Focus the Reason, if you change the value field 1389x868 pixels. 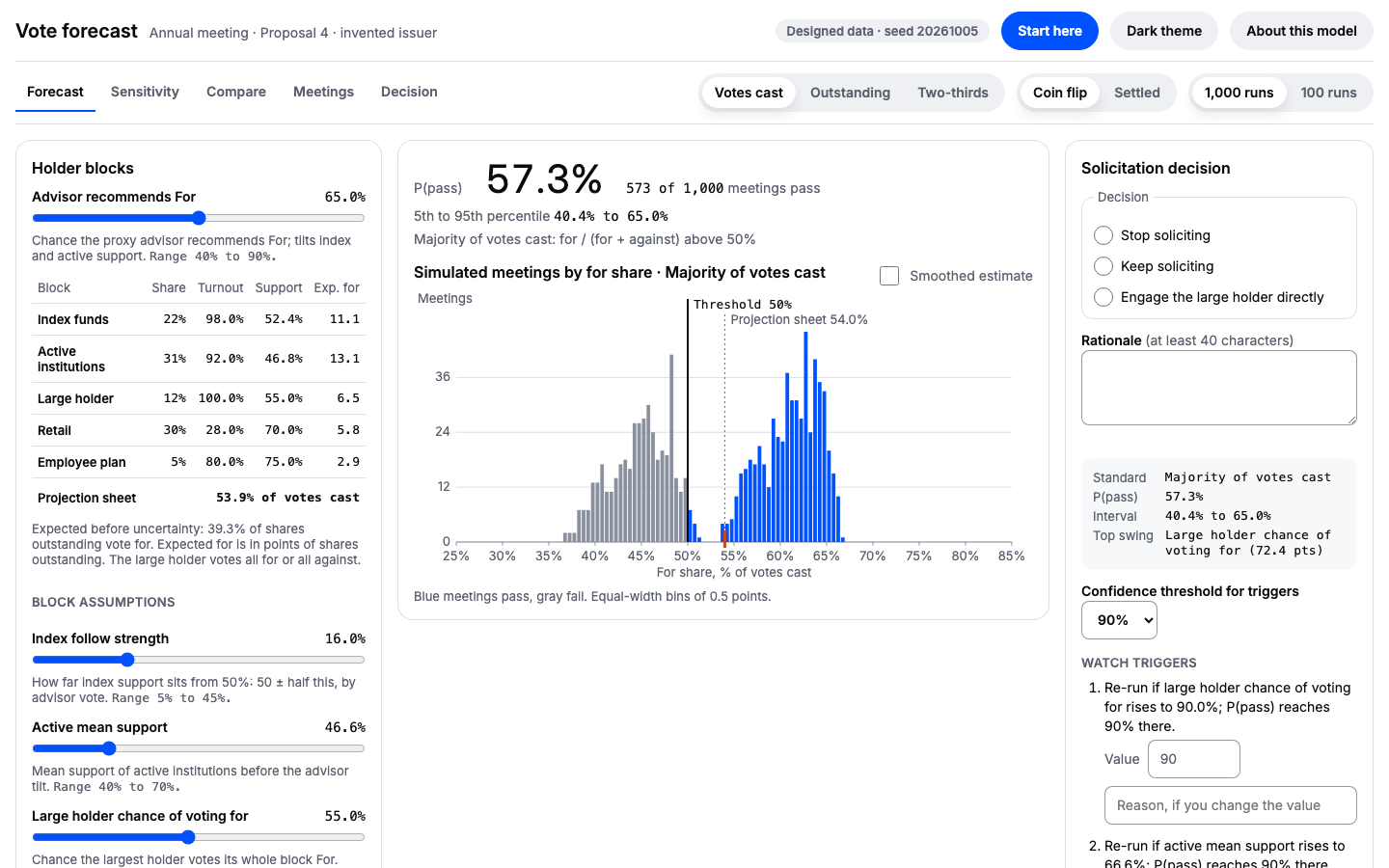click(x=1230, y=805)
